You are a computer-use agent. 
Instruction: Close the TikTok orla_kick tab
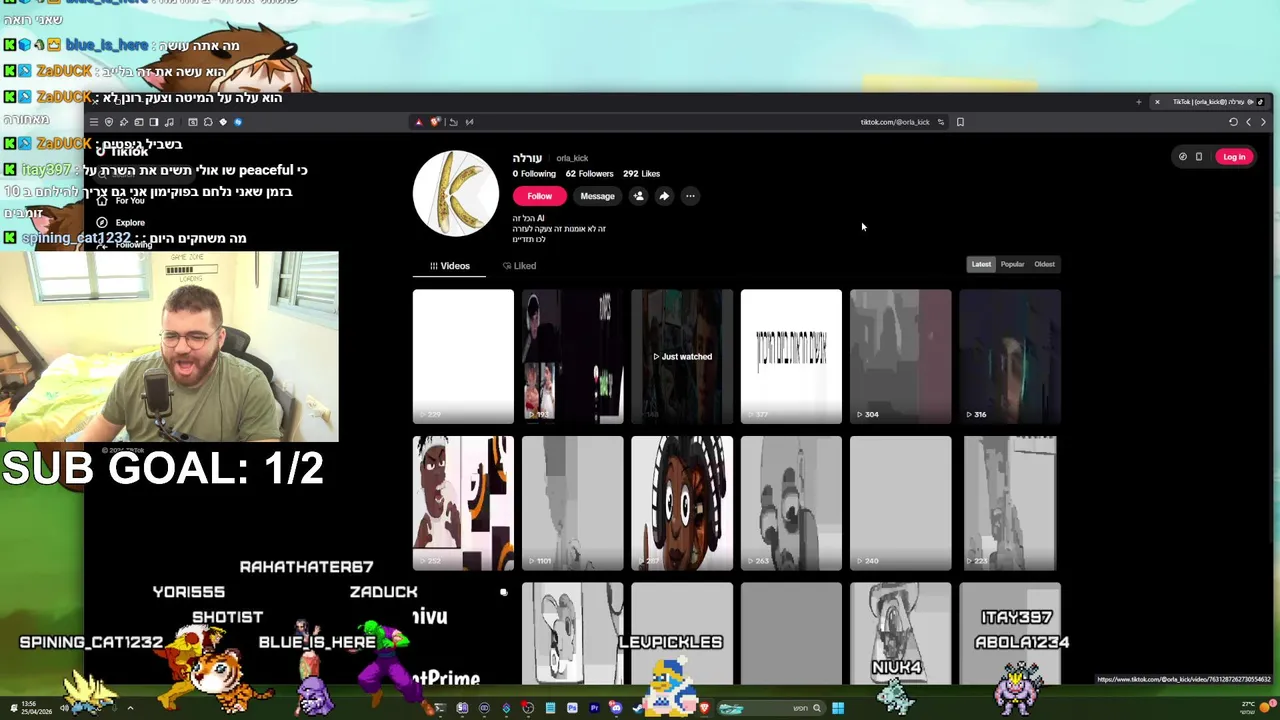click(1157, 102)
